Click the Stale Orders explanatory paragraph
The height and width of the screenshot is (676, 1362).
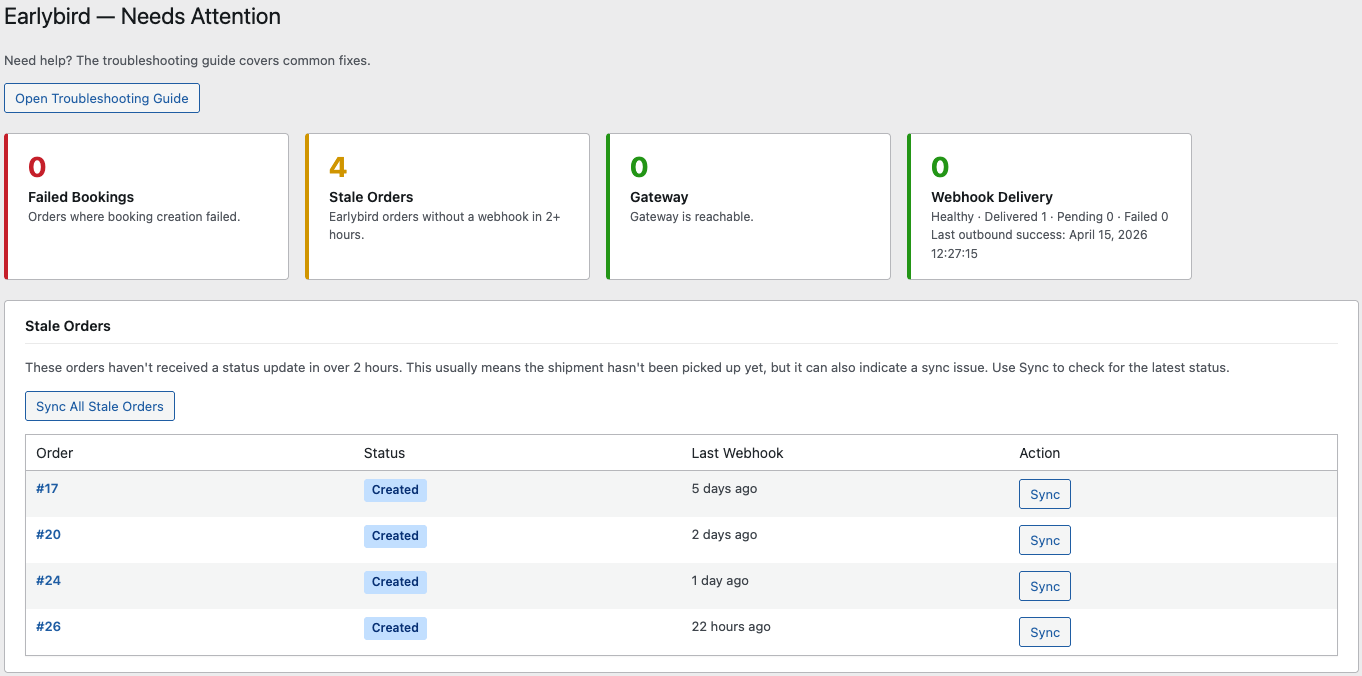pyautogui.click(x=627, y=367)
